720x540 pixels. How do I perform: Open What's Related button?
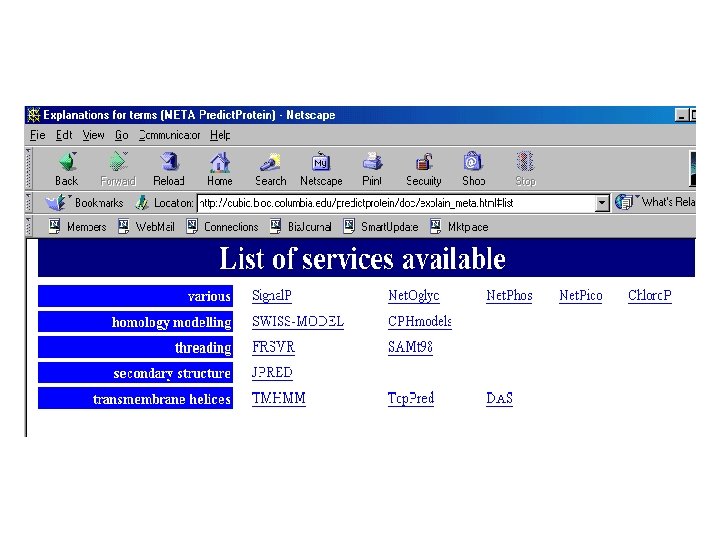tap(655, 202)
